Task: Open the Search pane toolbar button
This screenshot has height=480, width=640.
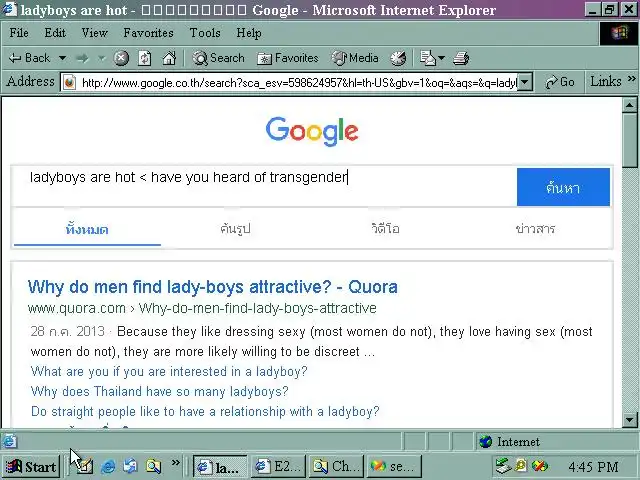Action: [x=218, y=58]
